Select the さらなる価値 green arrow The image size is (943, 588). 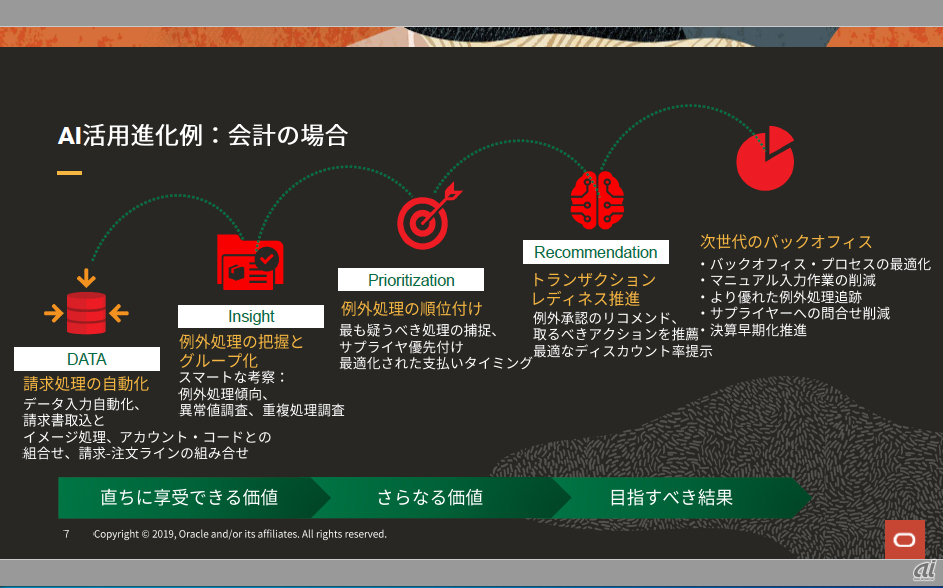click(x=430, y=497)
